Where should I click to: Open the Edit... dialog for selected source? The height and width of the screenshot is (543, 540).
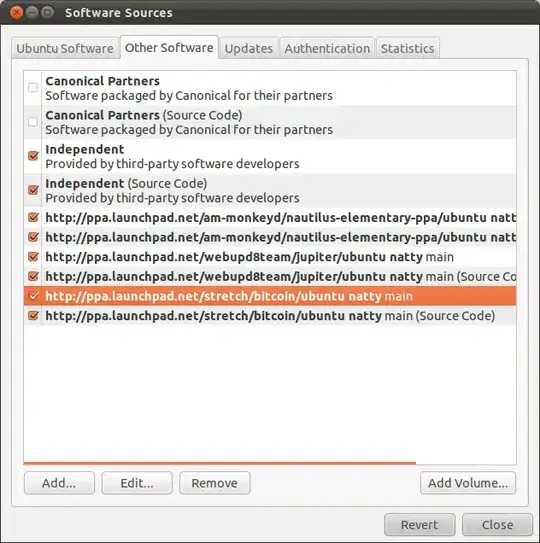click(137, 483)
